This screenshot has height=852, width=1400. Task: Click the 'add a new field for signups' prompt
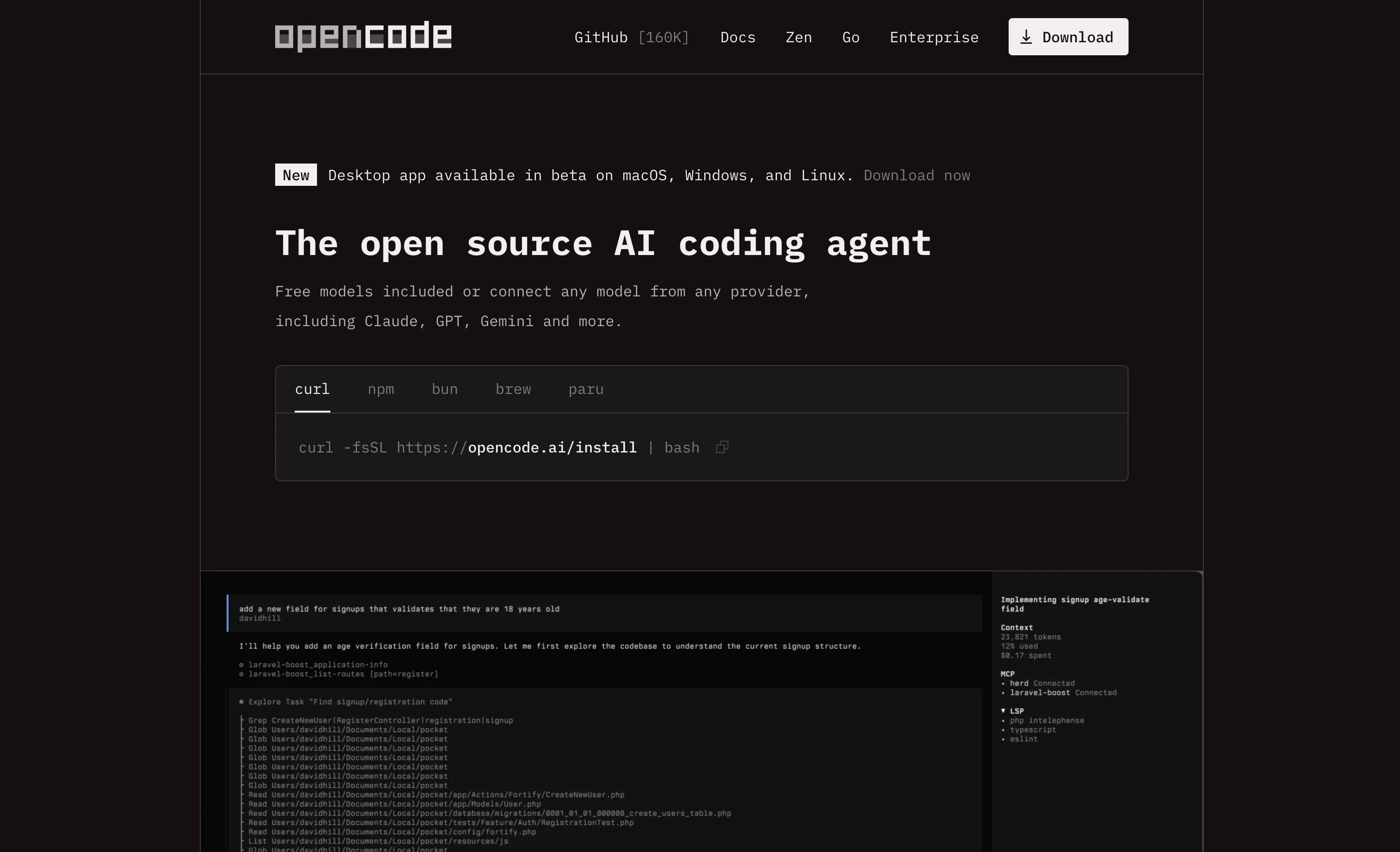click(399, 609)
